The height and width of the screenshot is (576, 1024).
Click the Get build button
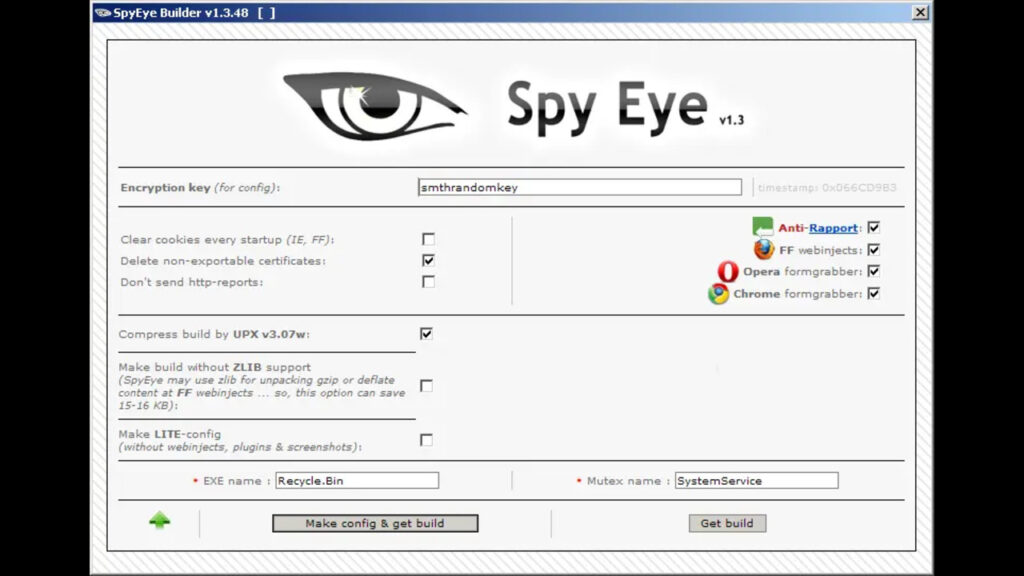click(x=727, y=523)
